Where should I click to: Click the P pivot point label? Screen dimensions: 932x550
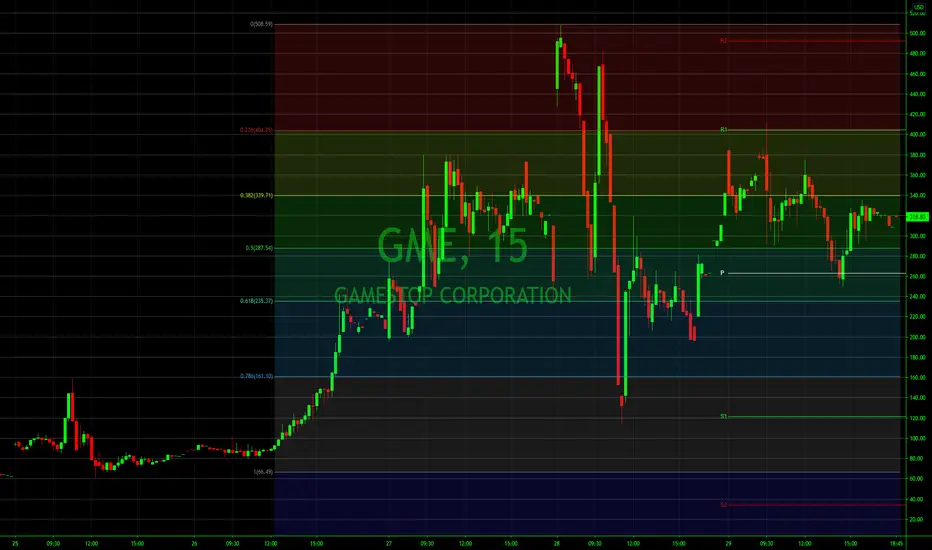pos(722,273)
